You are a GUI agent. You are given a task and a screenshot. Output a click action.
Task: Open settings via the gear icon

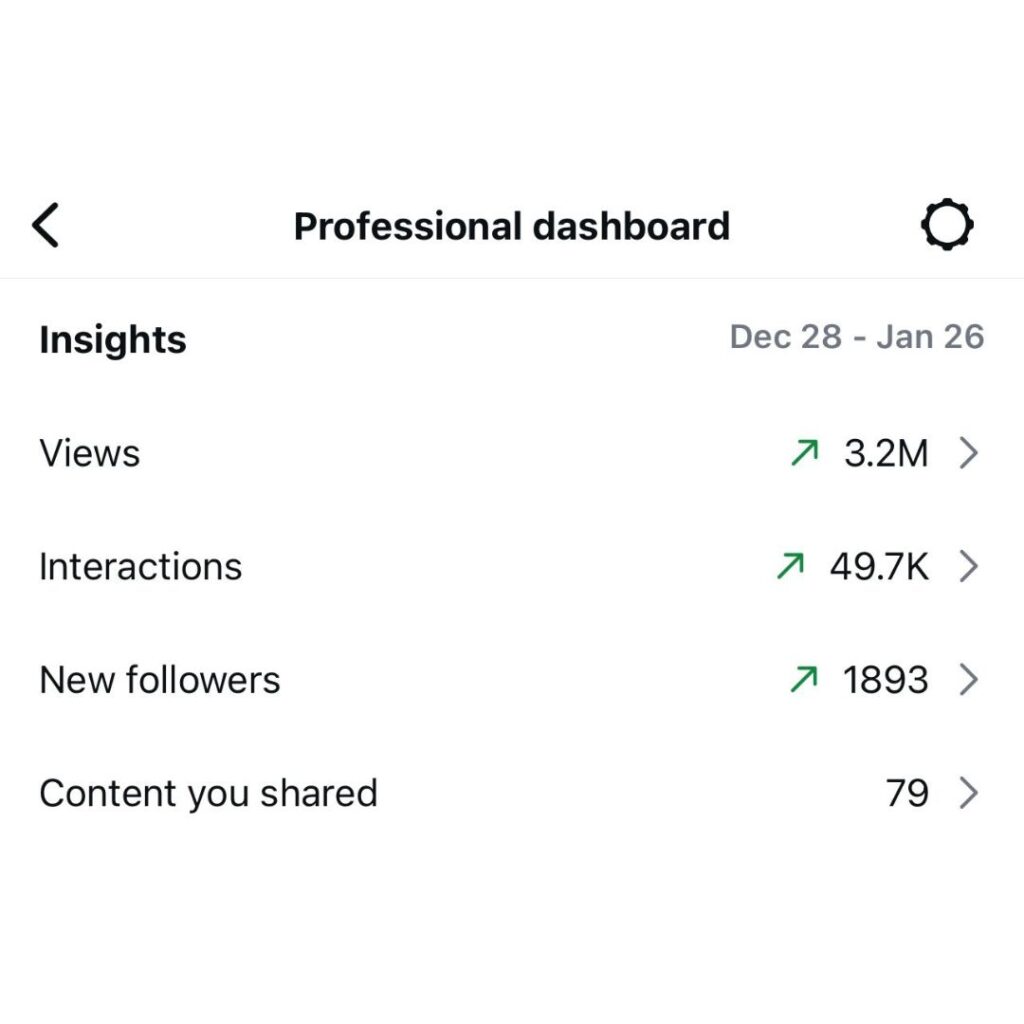946,225
